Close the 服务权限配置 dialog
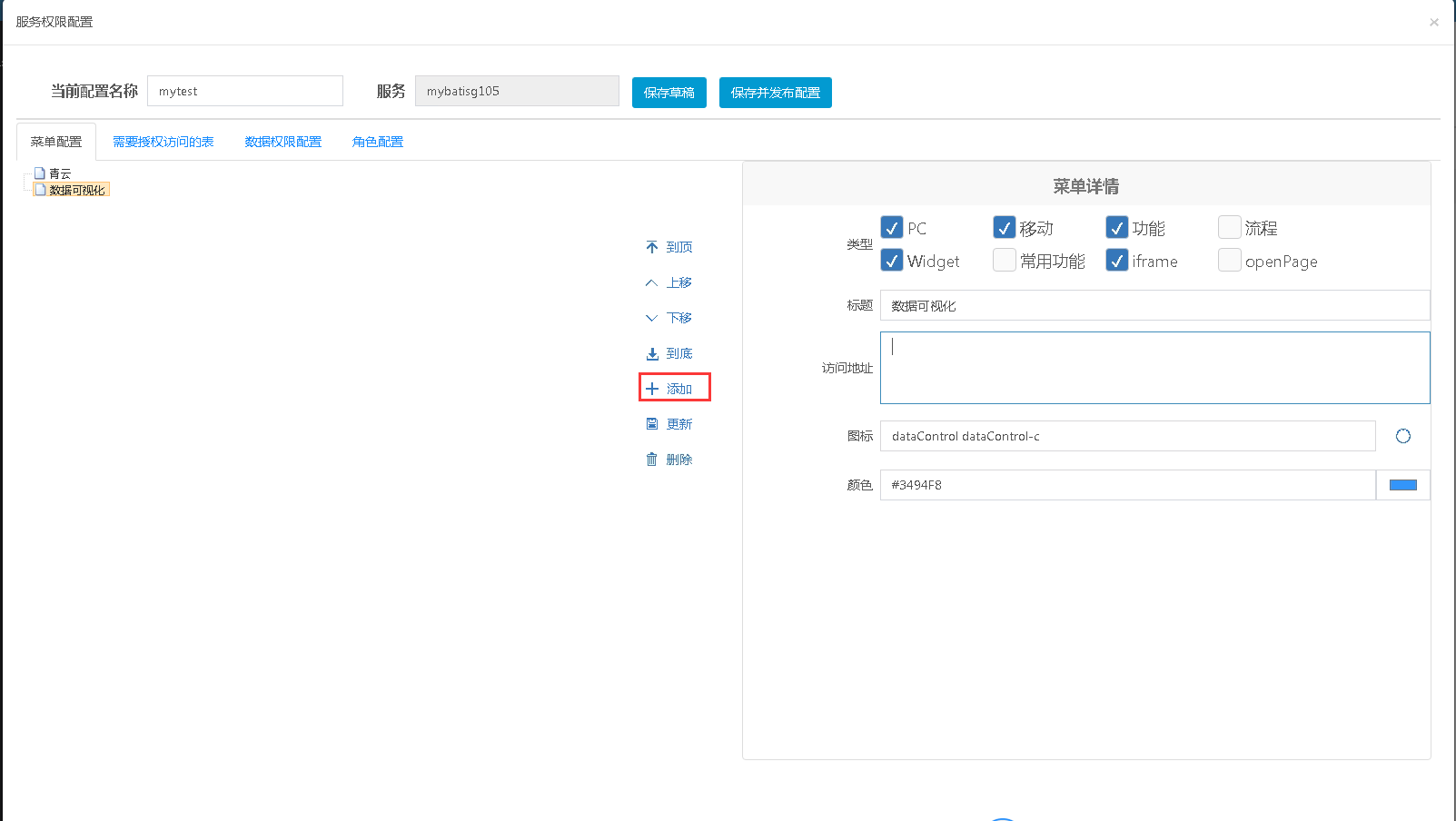 1433,22
